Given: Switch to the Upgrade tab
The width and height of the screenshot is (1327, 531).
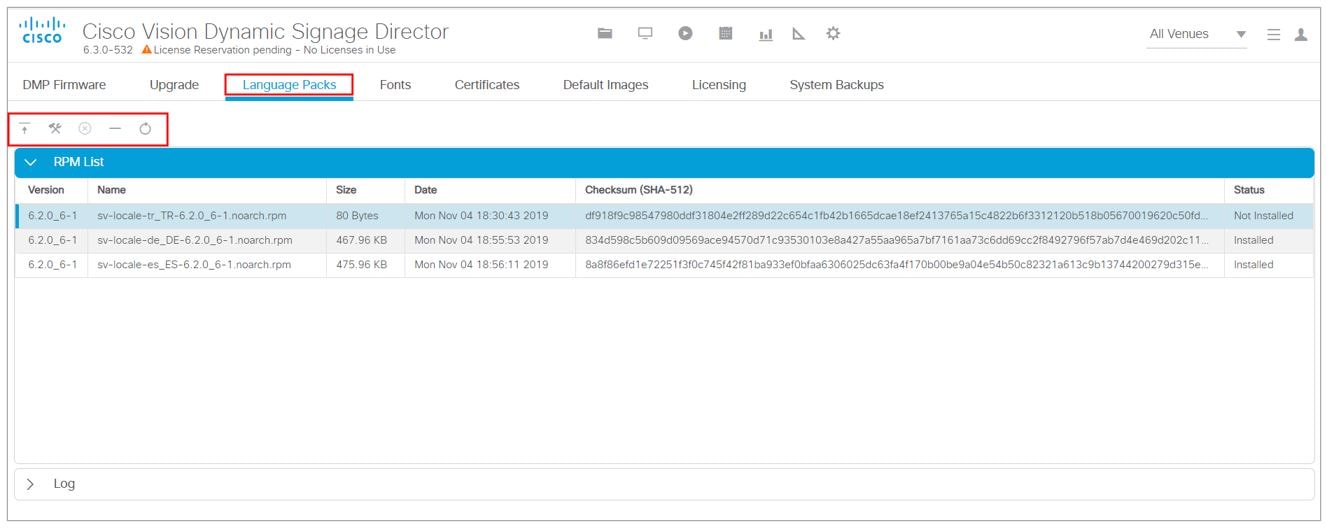Looking at the screenshot, I should (174, 85).
